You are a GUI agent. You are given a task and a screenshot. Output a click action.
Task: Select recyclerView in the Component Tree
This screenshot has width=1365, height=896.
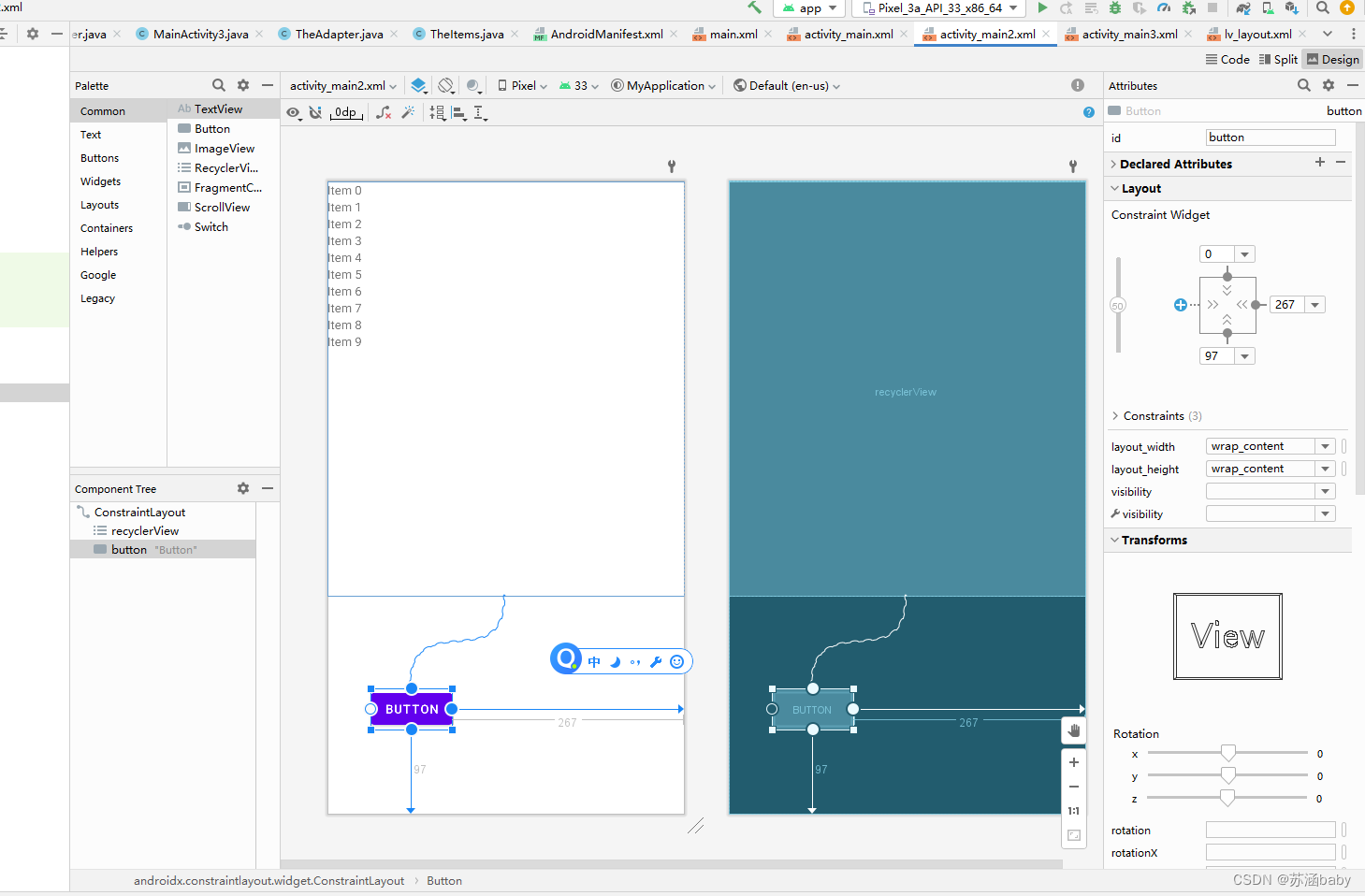144,530
